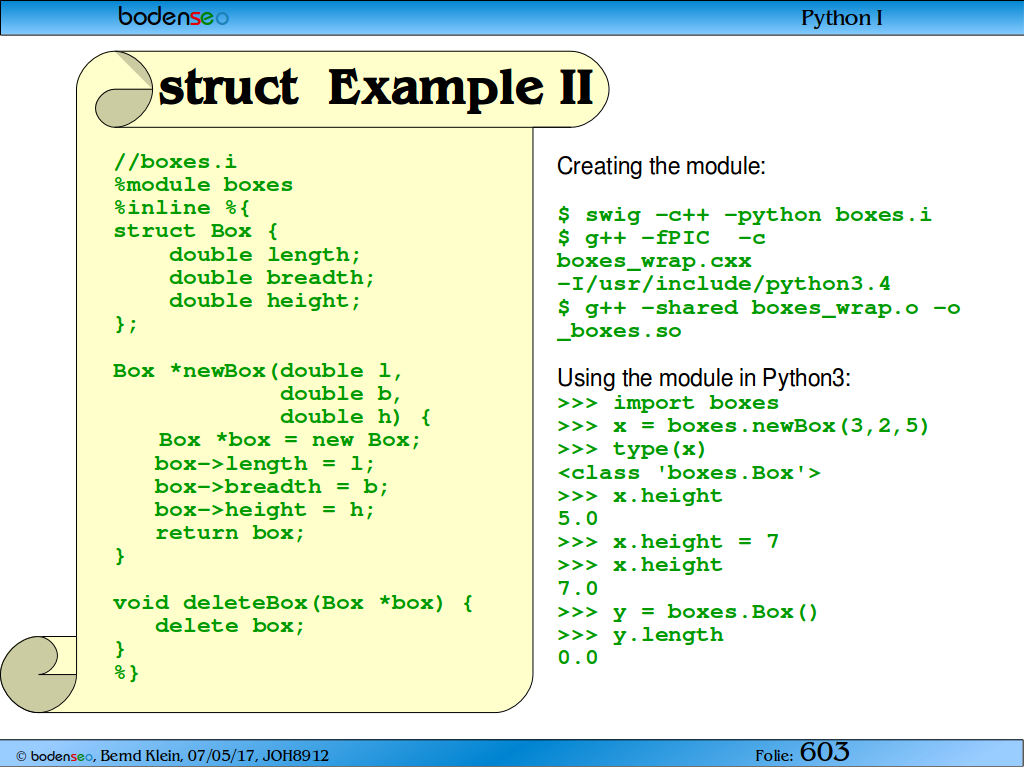Select the '7.0' output value

tap(578, 588)
